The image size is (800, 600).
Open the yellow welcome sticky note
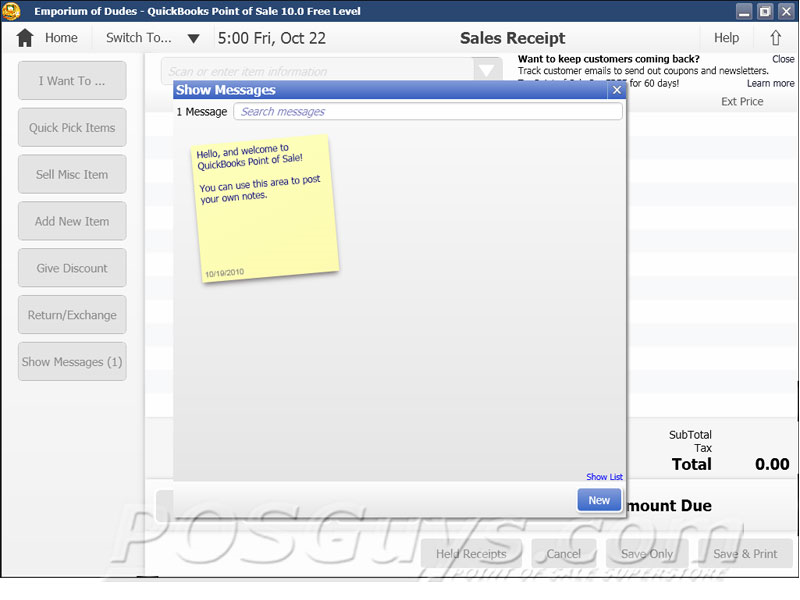coord(266,207)
